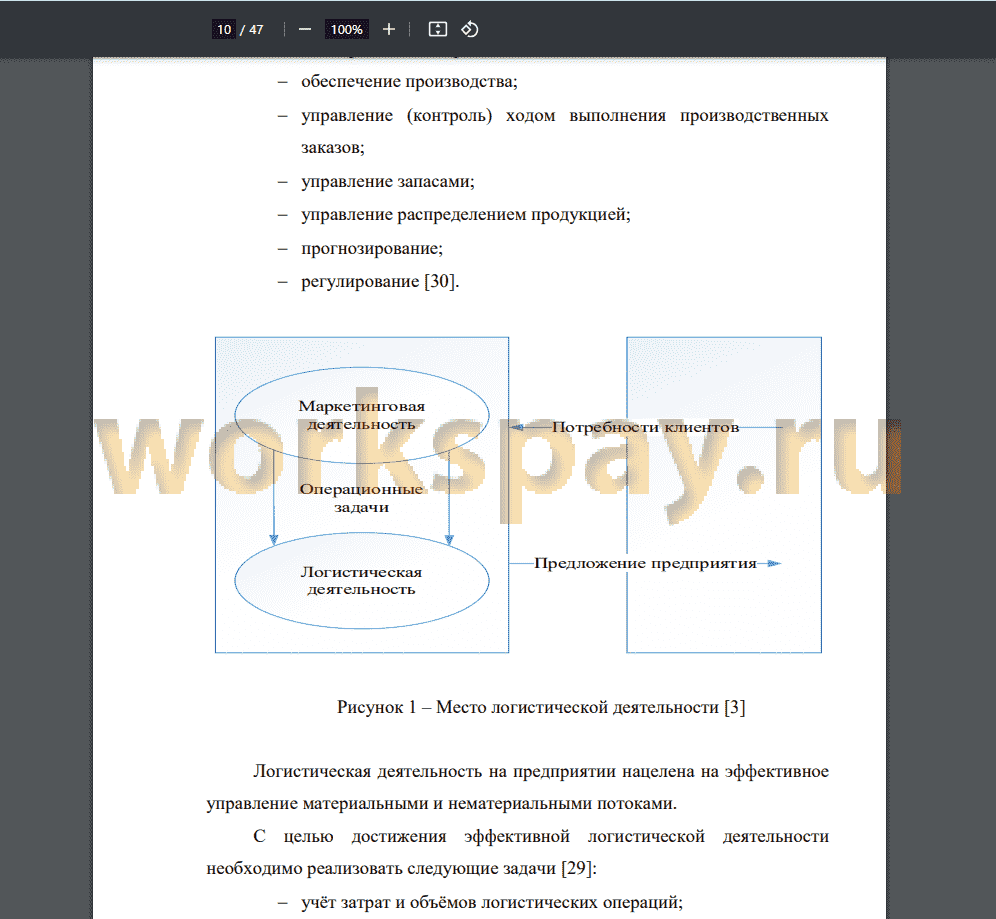Click the 'Маркетинговая деятельность' ellipse label
This screenshot has height=919, width=996.
pyautogui.click(x=361, y=415)
